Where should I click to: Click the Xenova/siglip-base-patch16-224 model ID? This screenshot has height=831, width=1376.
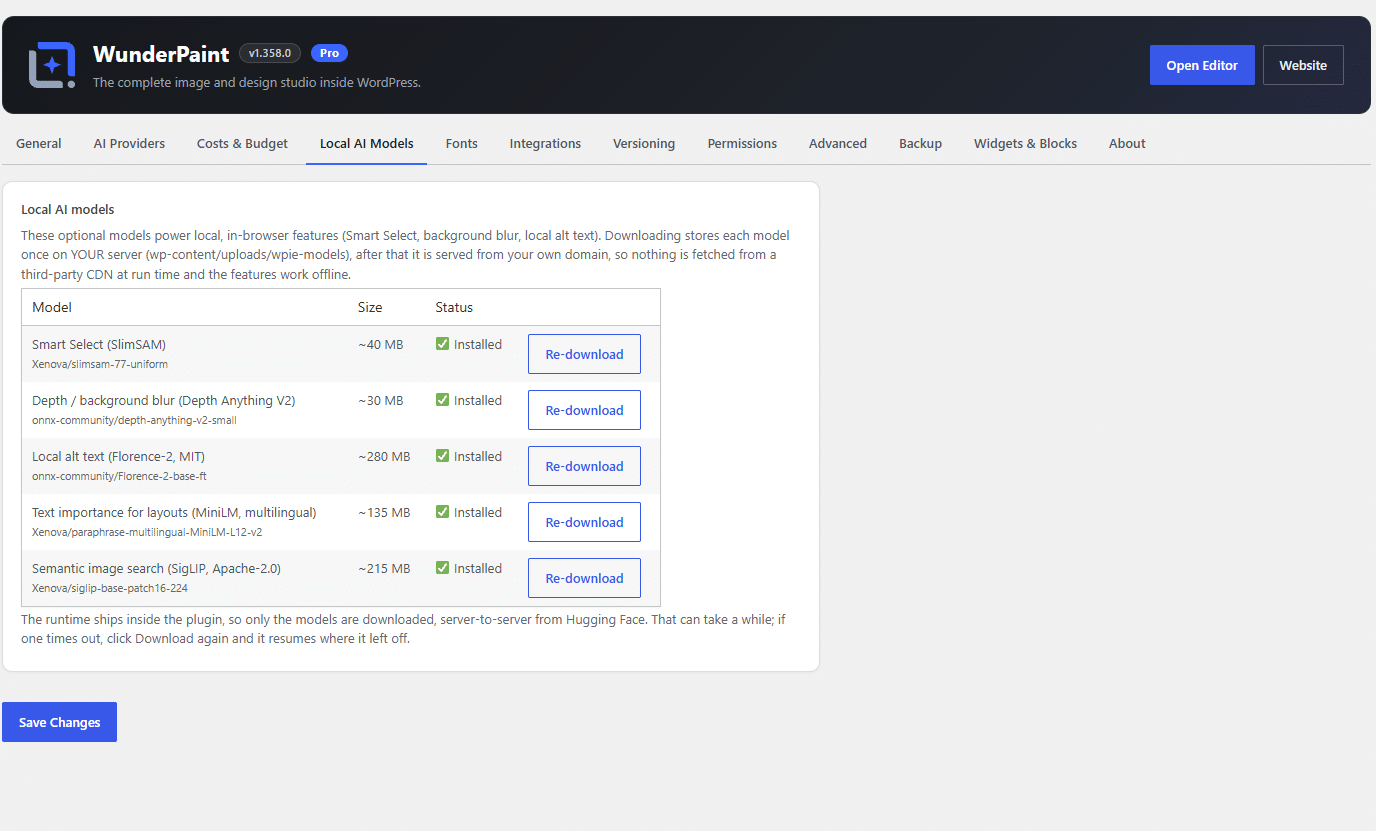pos(110,588)
